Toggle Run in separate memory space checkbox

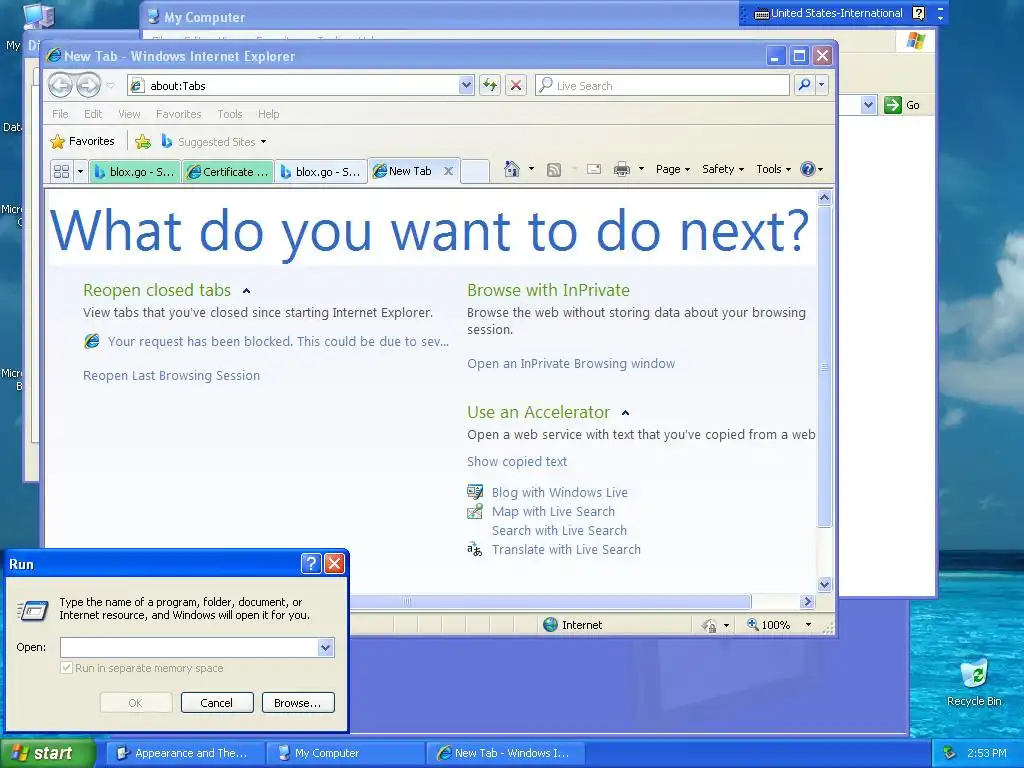[x=66, y=668]
